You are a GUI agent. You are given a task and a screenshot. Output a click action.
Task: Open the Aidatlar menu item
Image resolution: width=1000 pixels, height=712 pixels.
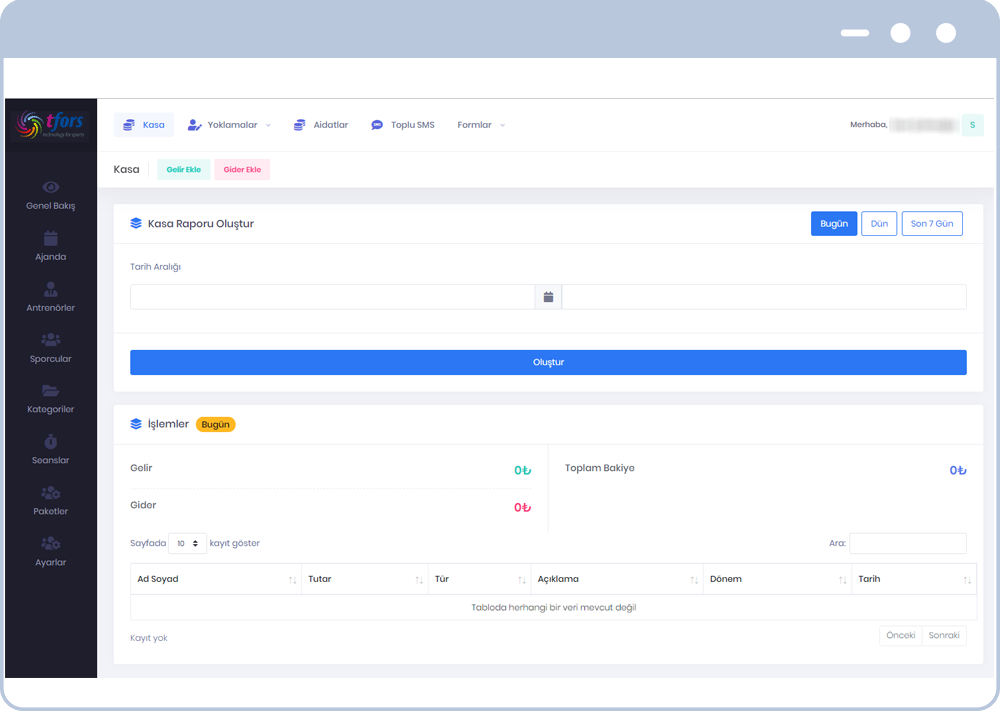pyautogui.click(x=321, y=125)
